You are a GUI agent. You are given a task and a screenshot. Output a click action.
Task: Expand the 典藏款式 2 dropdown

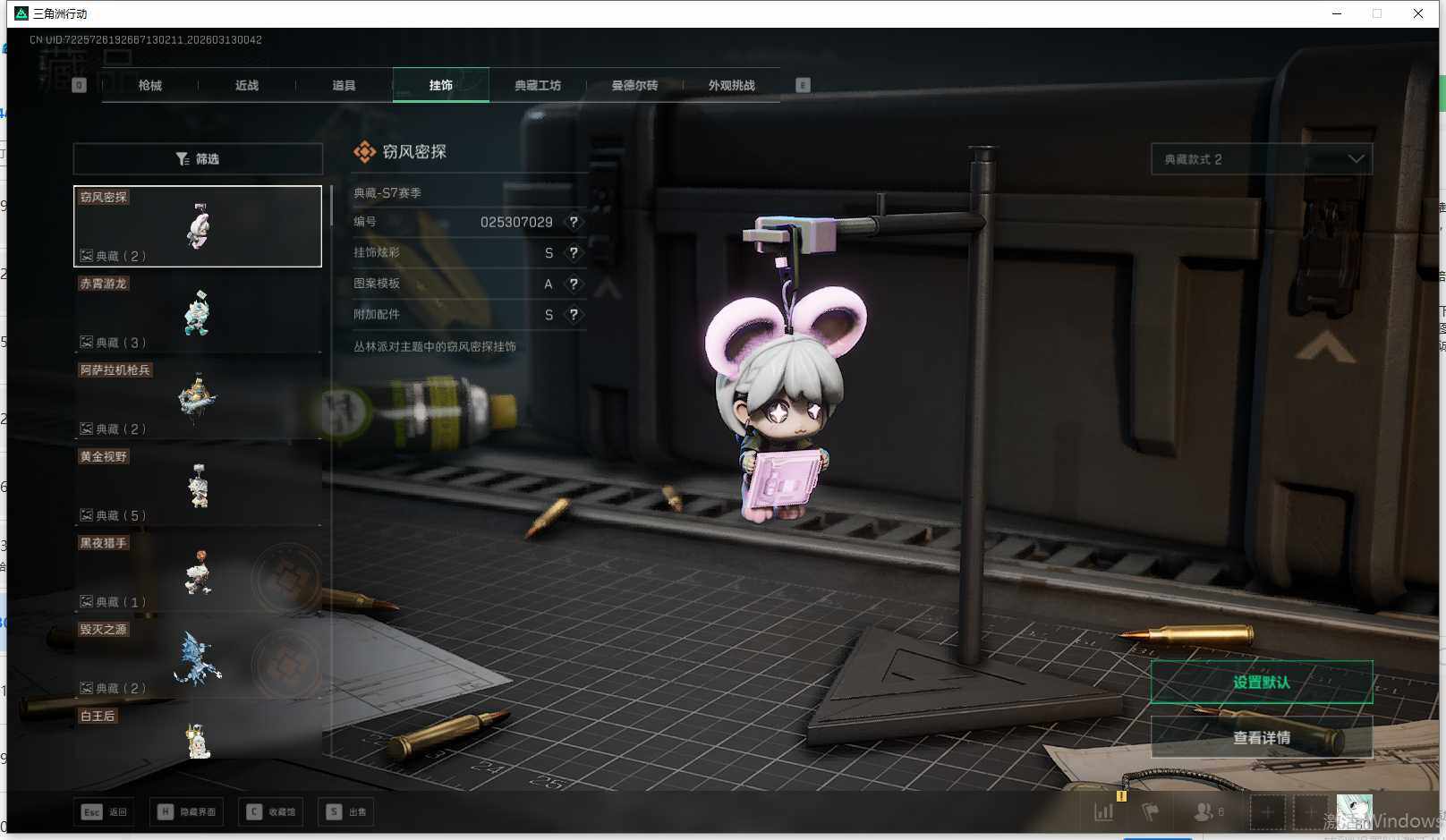tap(1262, 159)
